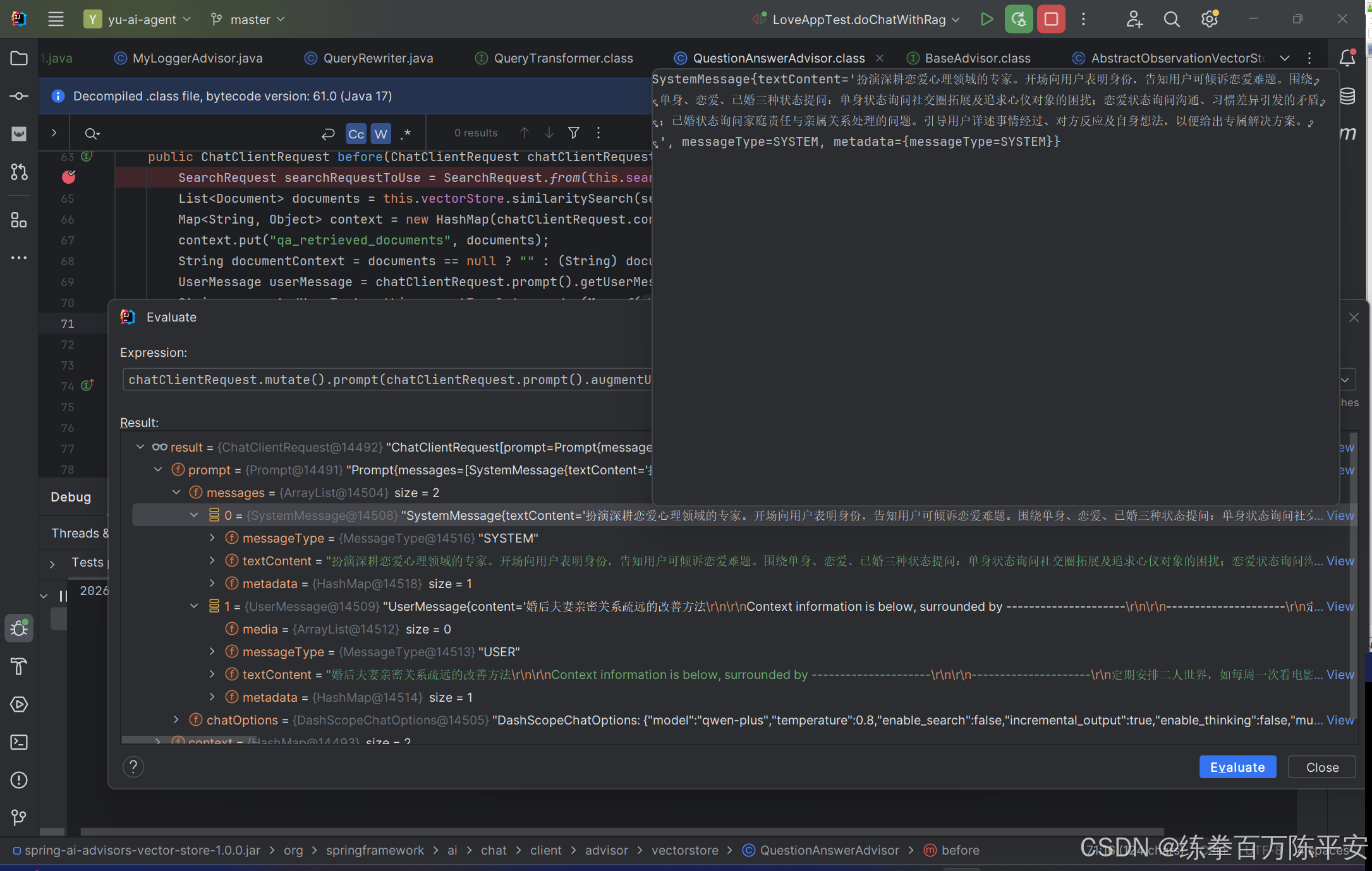Toggle the Words W search option
This screenshot has width=1372, height=871.
(380, 133)
